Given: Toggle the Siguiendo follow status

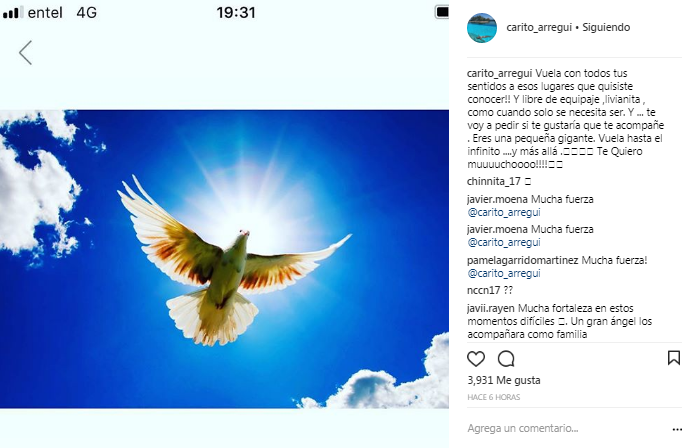Looking at the screenshot, I should (606, 27).
